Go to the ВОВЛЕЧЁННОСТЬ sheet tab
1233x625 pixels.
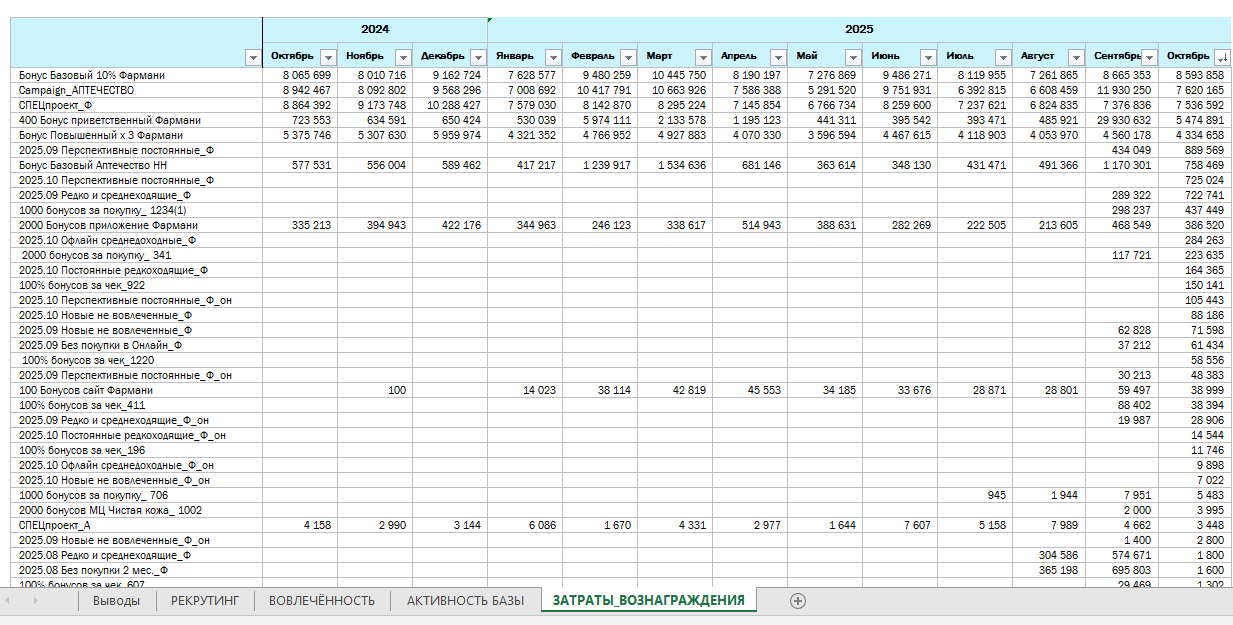[322, 601]
